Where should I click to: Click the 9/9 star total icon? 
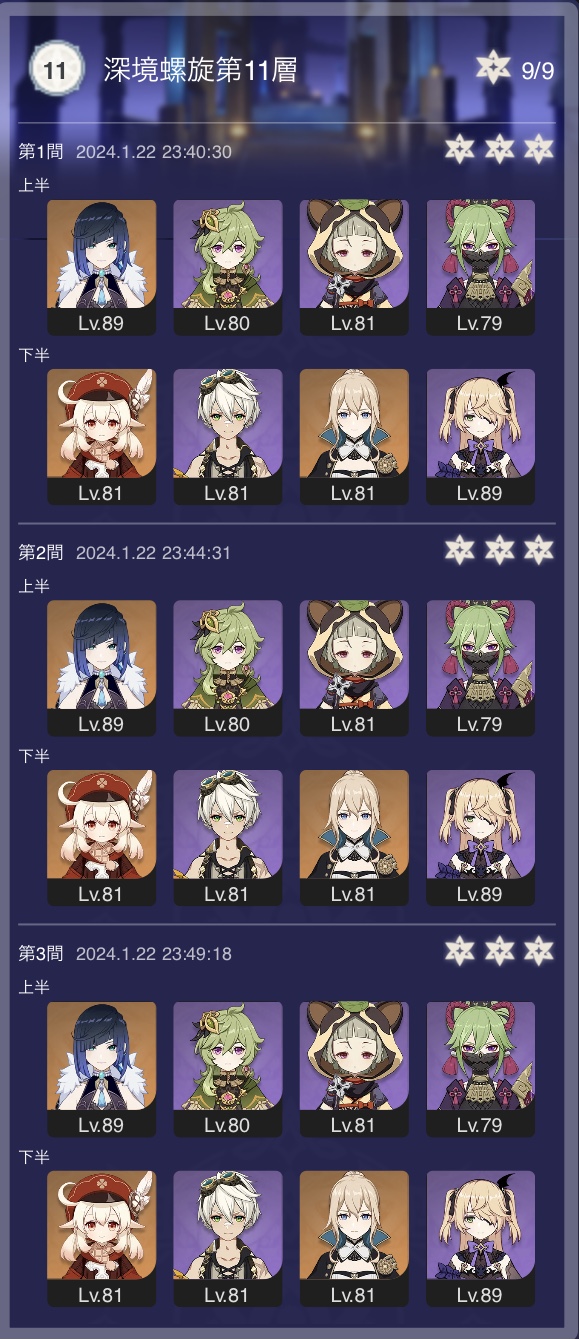(x=493, y=69)
